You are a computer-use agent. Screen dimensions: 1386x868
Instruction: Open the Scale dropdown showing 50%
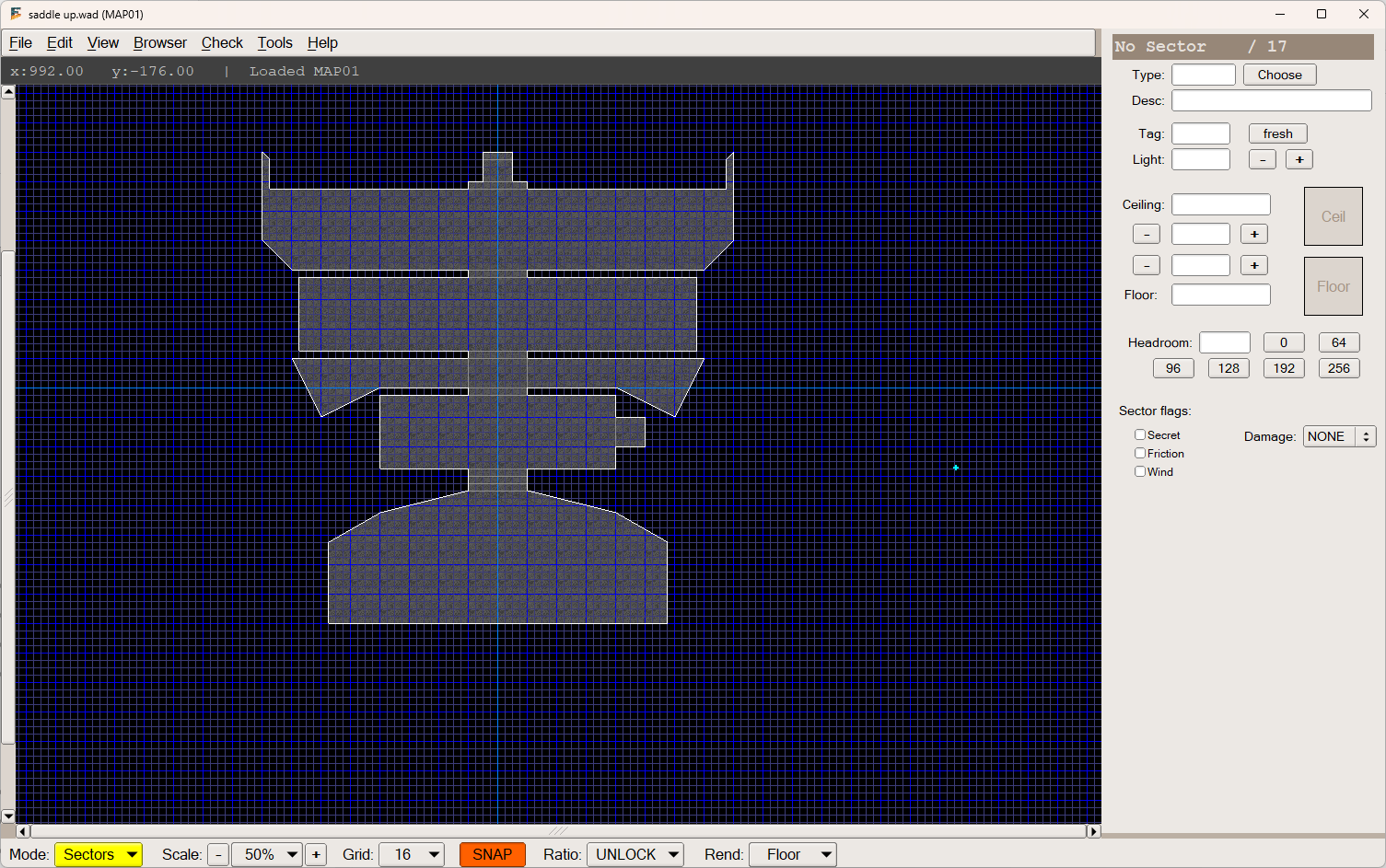(267, 855)
